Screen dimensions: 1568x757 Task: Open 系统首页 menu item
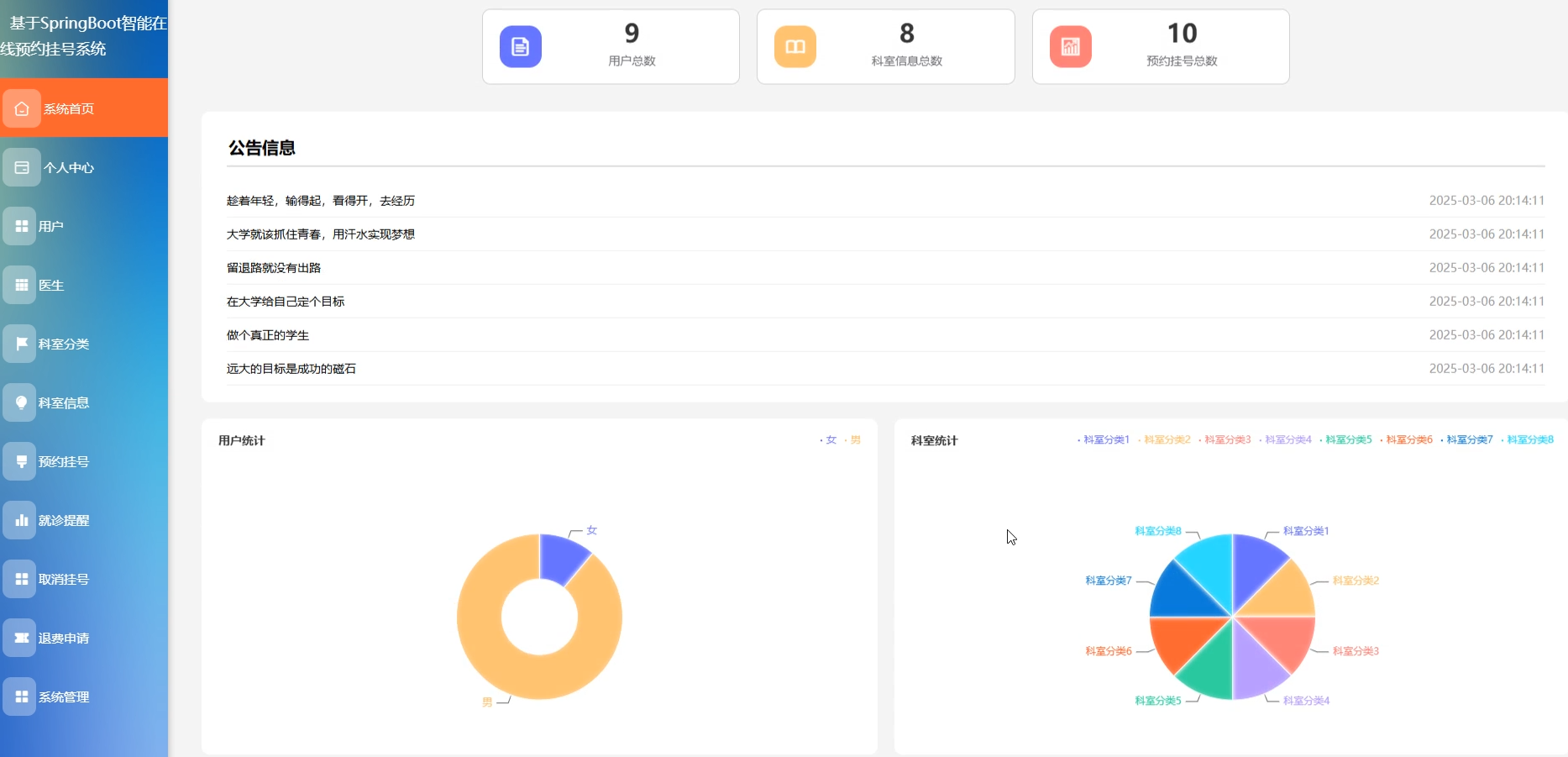tap(84, 108)
